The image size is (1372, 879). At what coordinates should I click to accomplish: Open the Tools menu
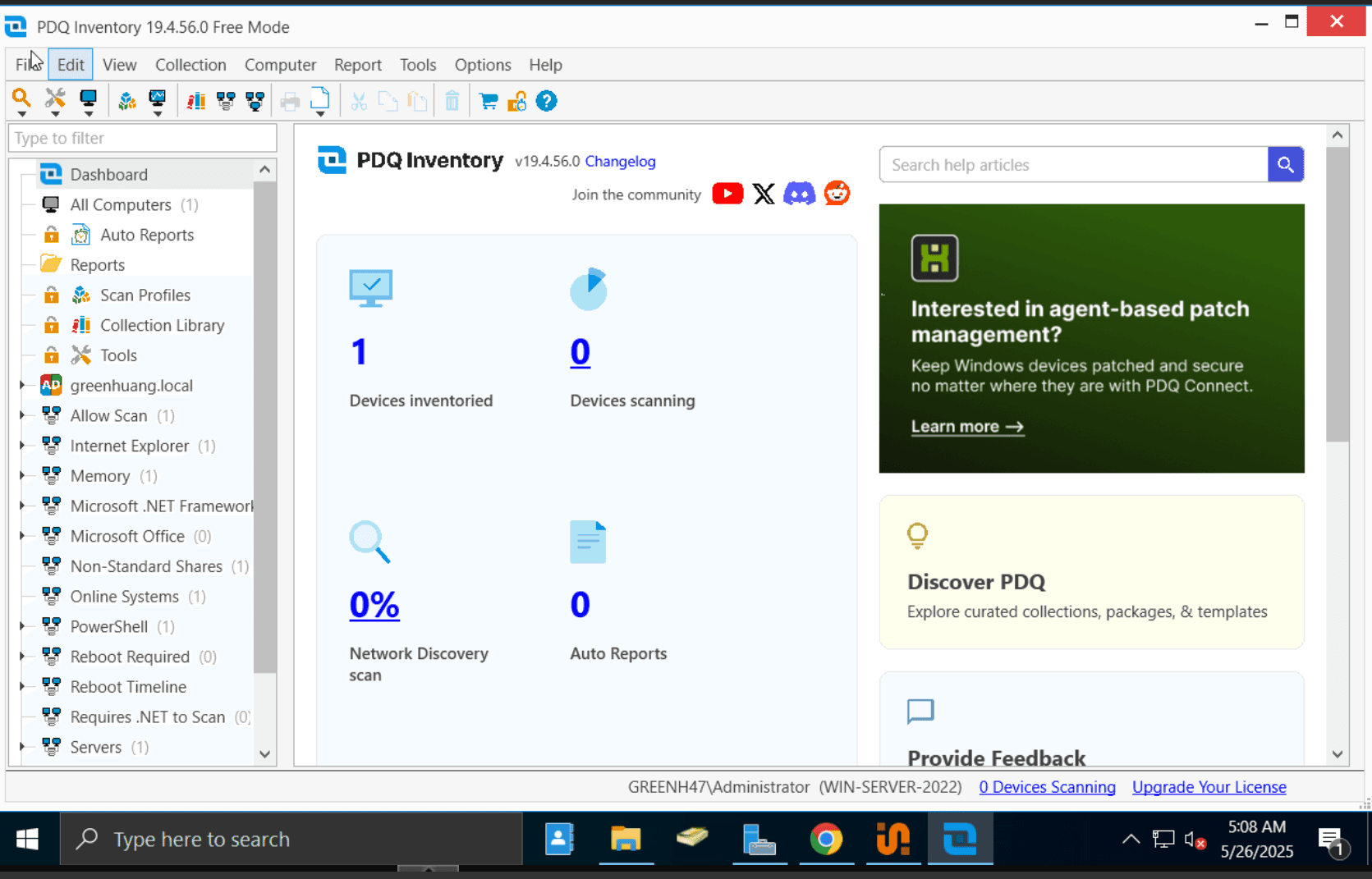(x=418, y=65)
